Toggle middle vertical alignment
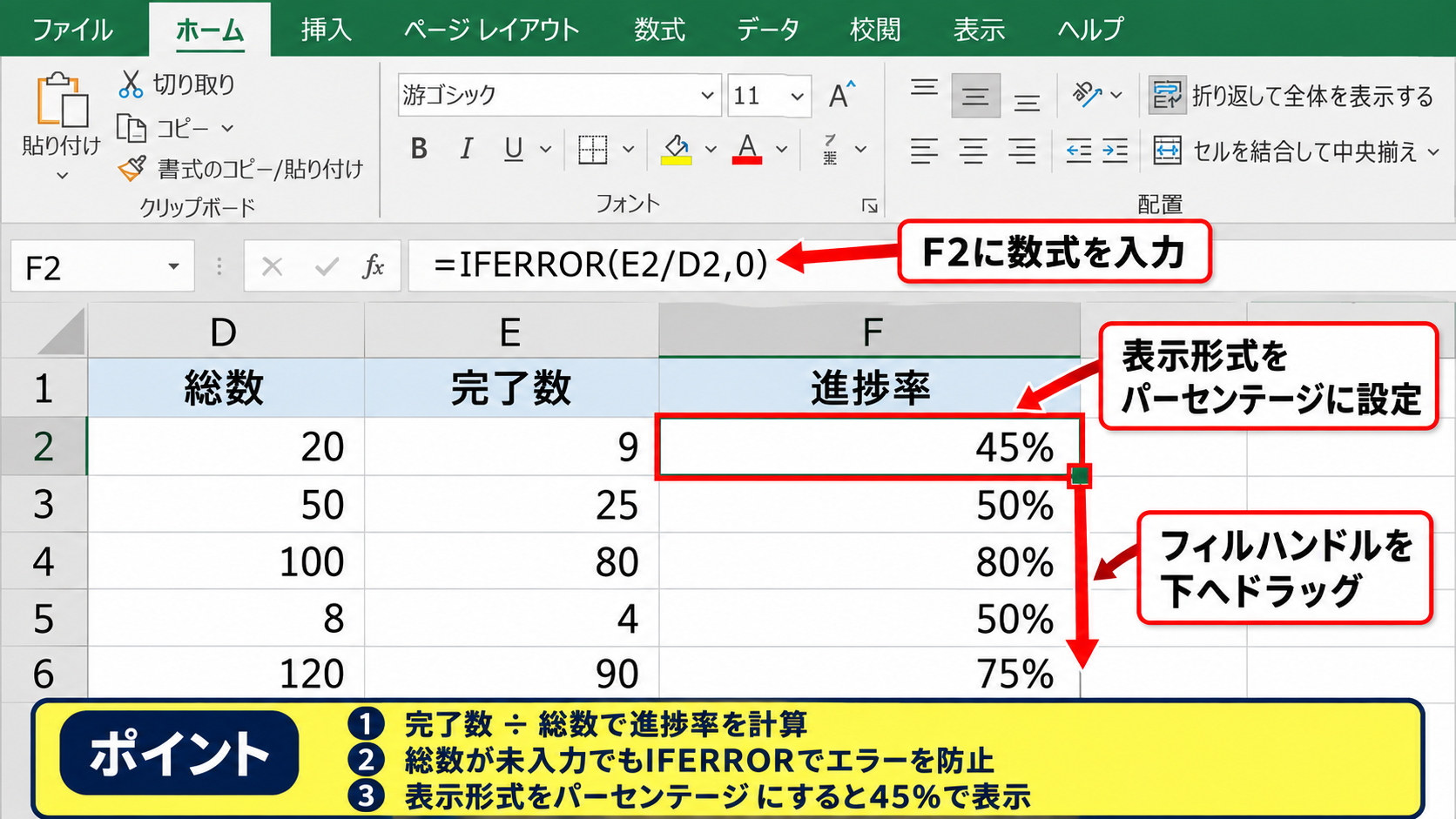 coord(975,96)
